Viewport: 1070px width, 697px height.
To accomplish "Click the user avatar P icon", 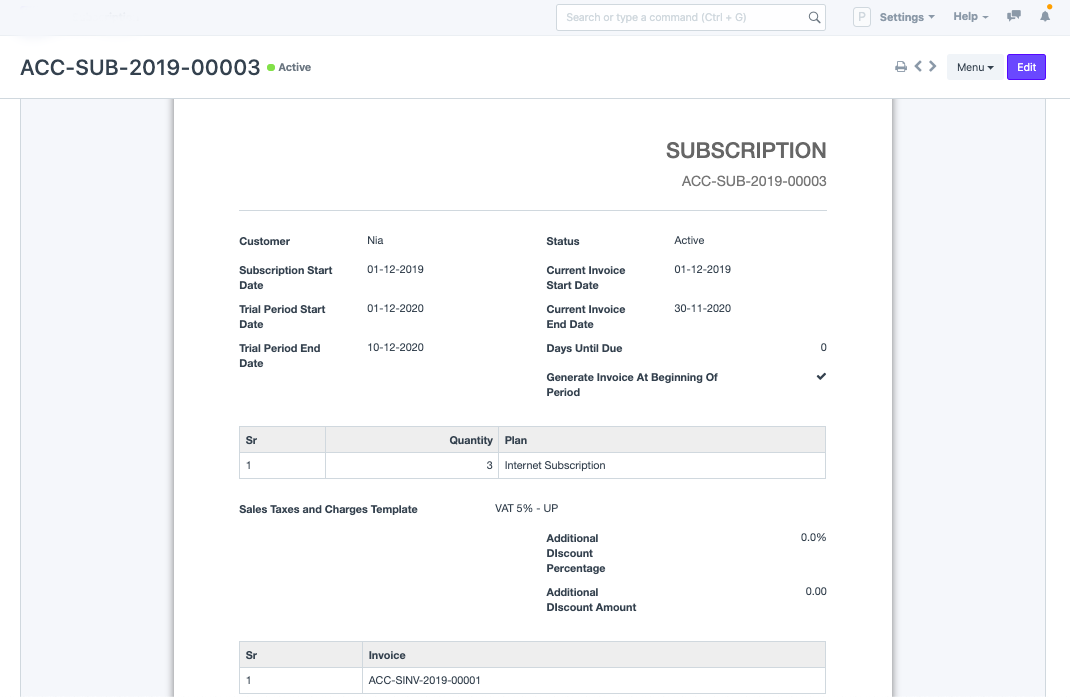I will click(861, 17).
